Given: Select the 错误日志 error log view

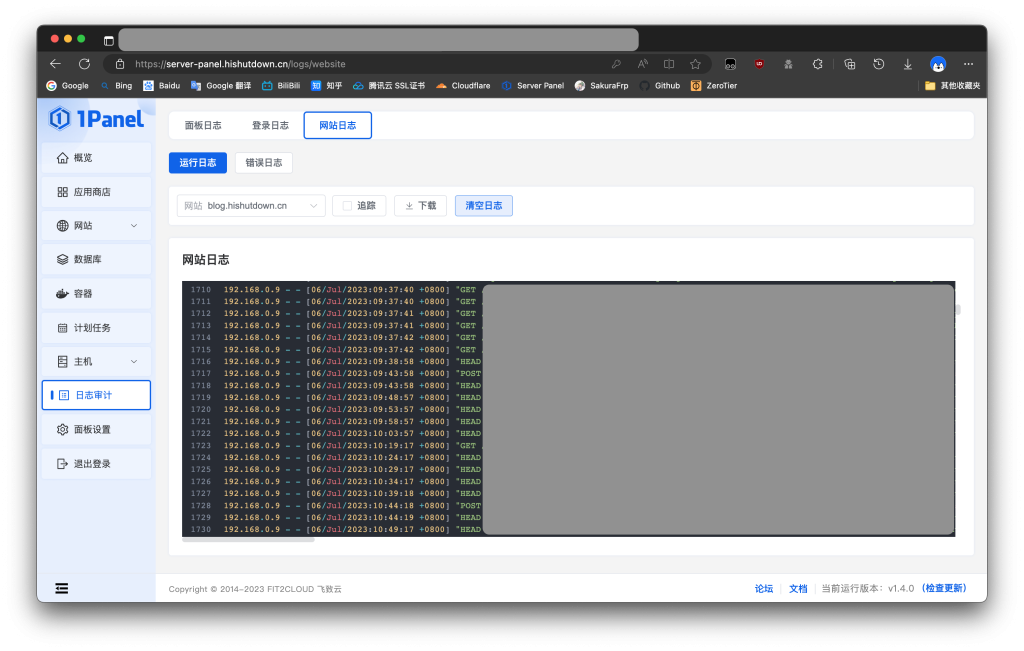Looking at the screenshot, I should [264, 163].
